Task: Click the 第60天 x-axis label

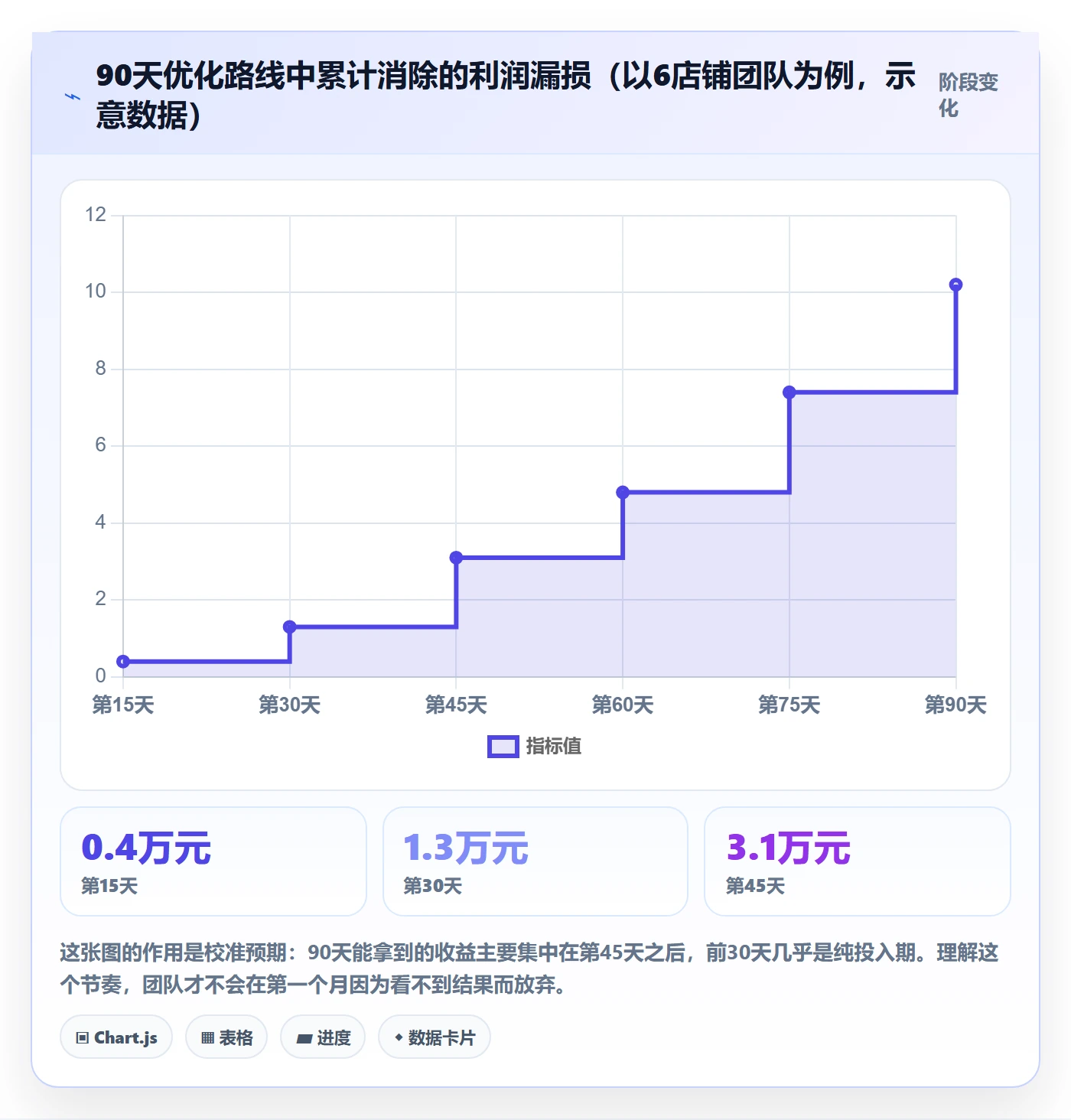Action: pos(623,705)
